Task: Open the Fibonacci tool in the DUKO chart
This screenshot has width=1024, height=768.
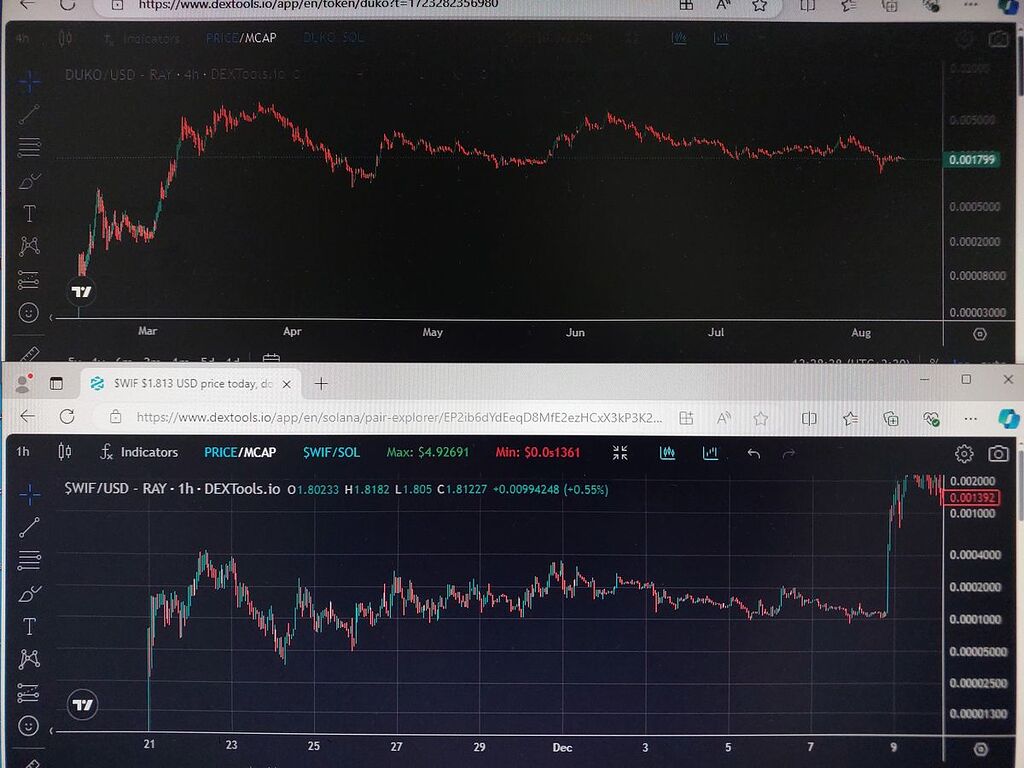Action: click(x=29, y=147)
